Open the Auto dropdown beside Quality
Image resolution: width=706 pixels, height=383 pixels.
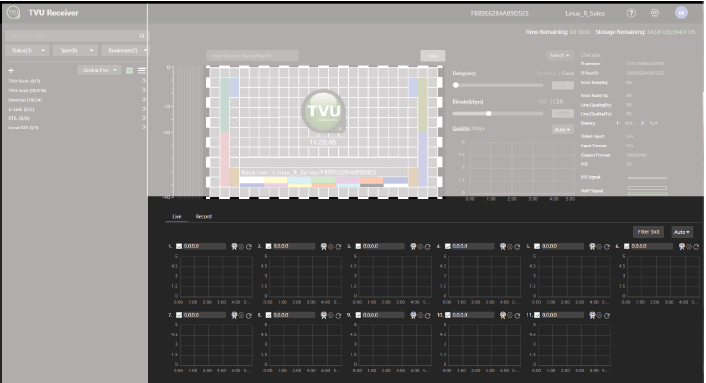(x=562, y=130)
